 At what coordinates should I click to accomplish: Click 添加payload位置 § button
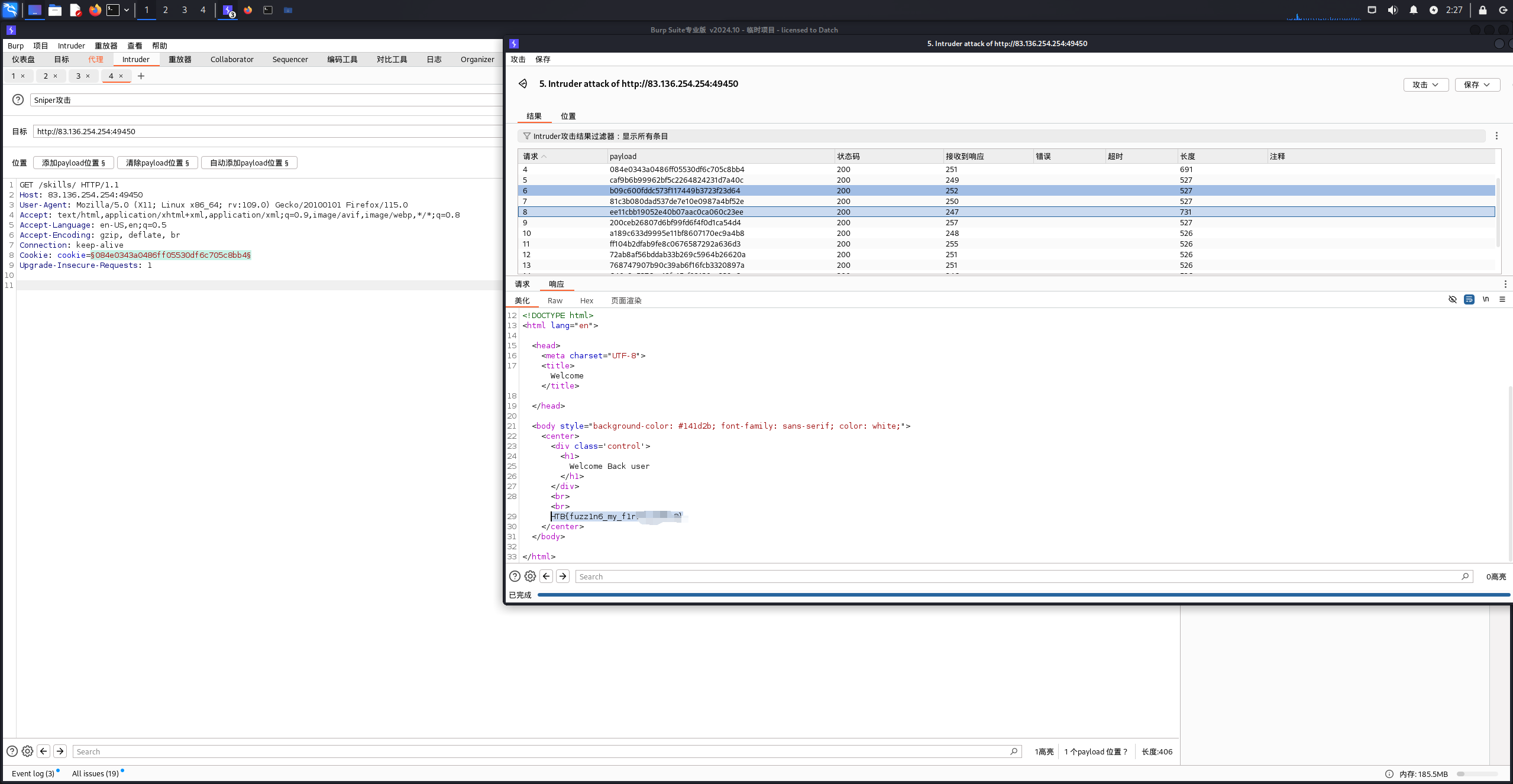tap(73, 163)
